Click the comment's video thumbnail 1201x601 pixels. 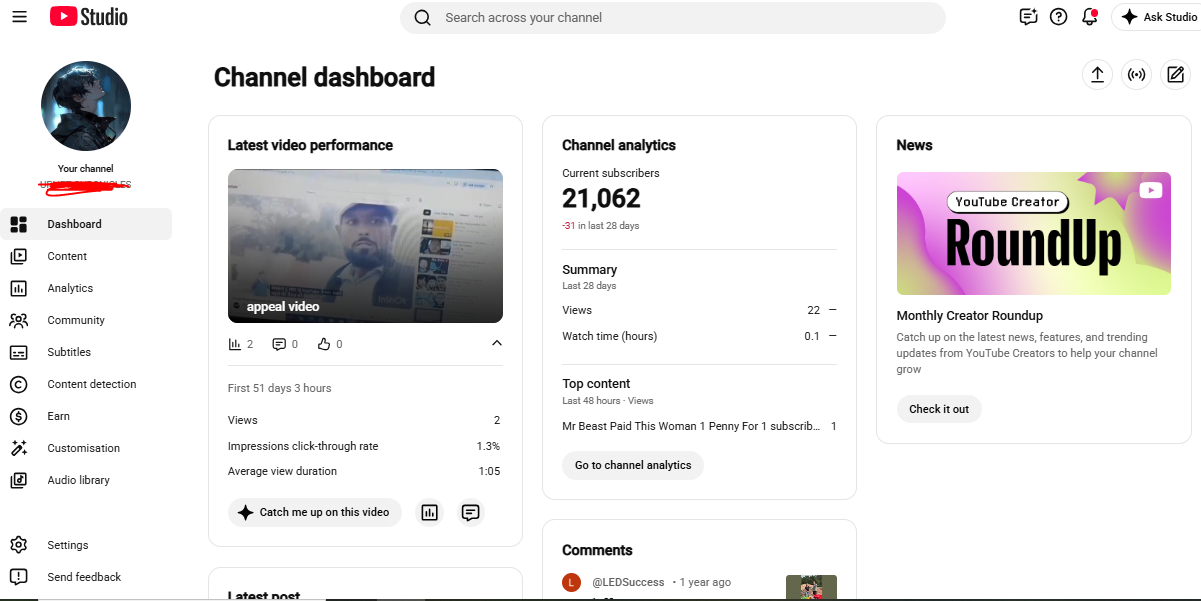pos(811,587)
